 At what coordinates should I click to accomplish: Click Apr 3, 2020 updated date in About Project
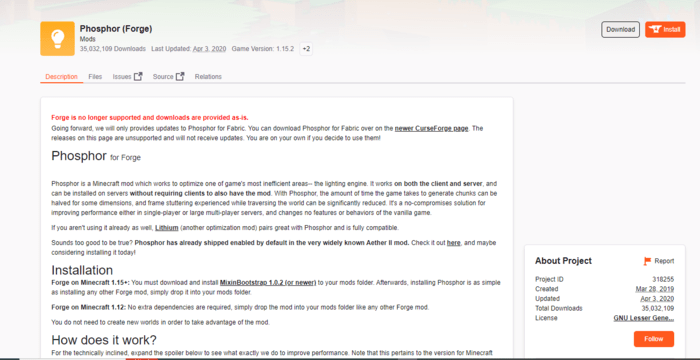click(657, 298)
